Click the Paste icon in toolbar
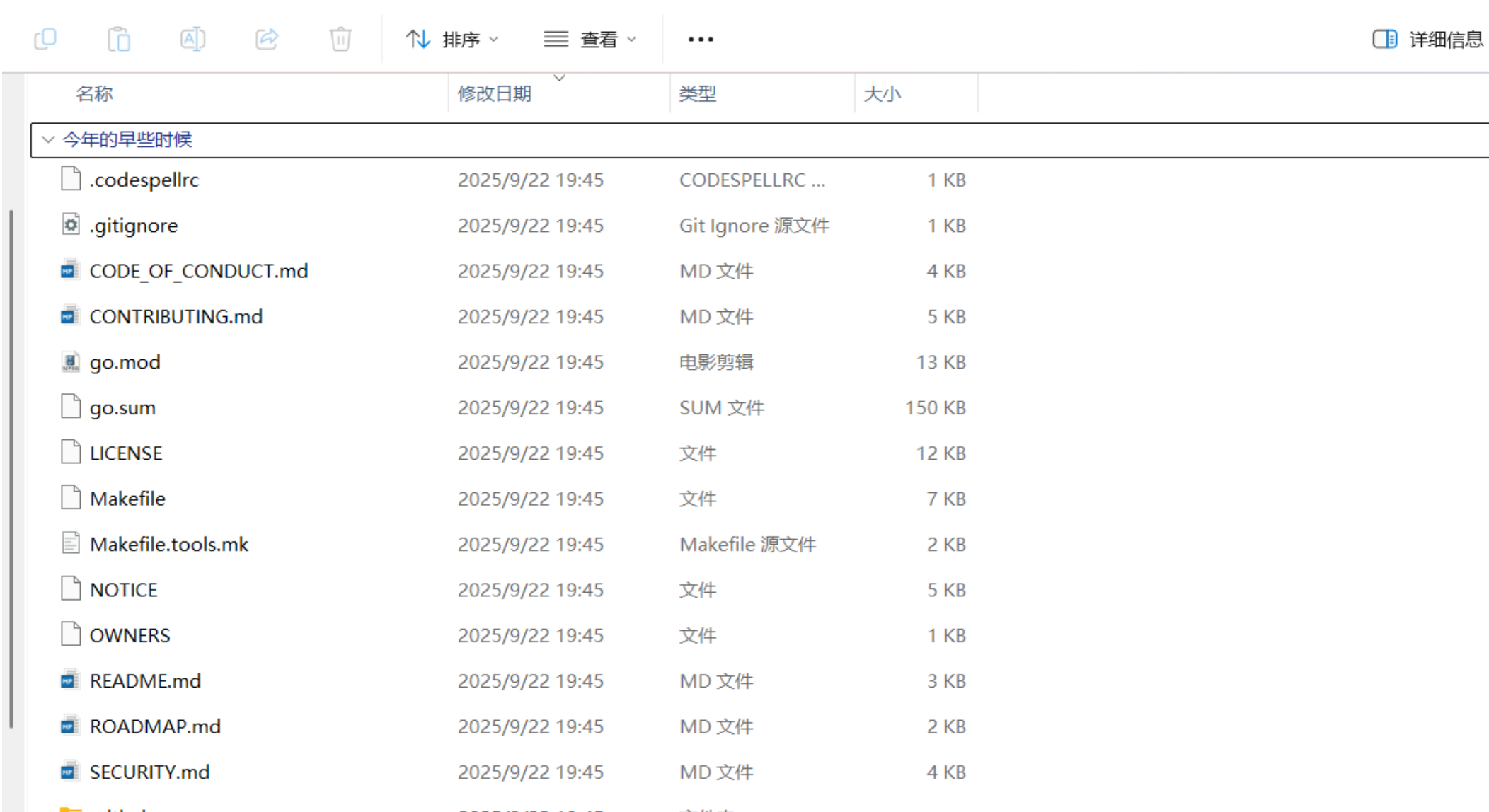Viewport: 1489px width, 812px height. pos(119,39)
